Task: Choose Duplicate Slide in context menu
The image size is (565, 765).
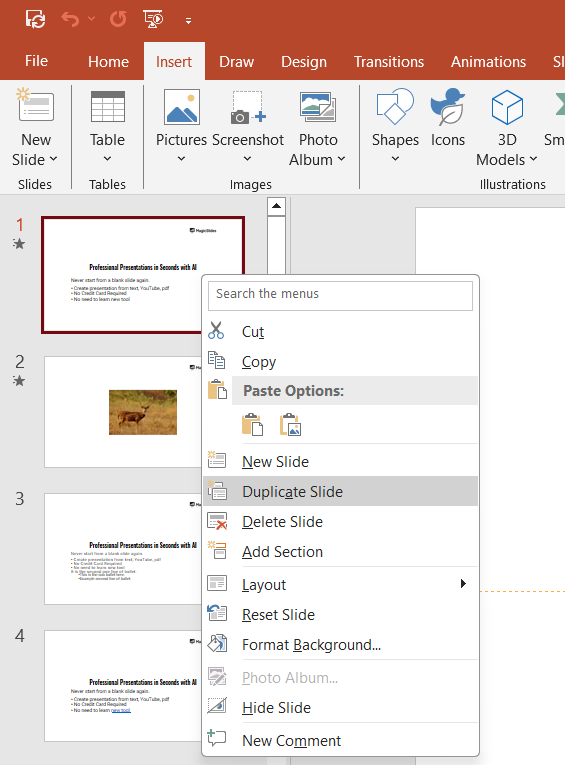Action: point(341,491)
